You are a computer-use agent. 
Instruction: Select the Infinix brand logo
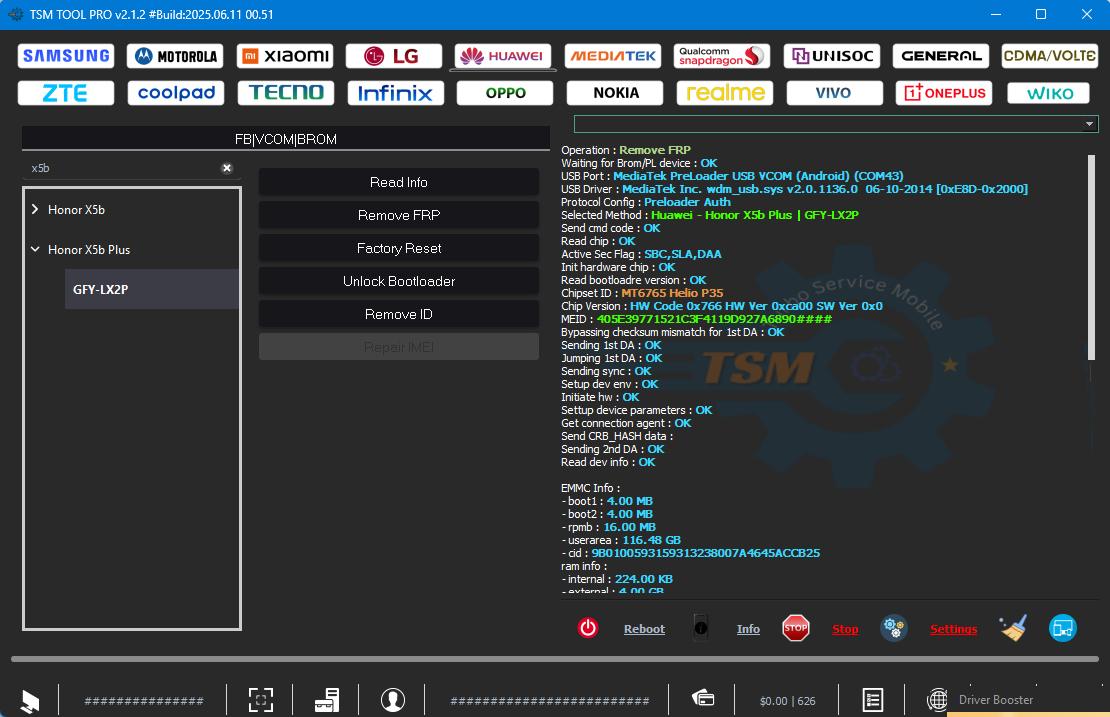click(x=396, y=93)
